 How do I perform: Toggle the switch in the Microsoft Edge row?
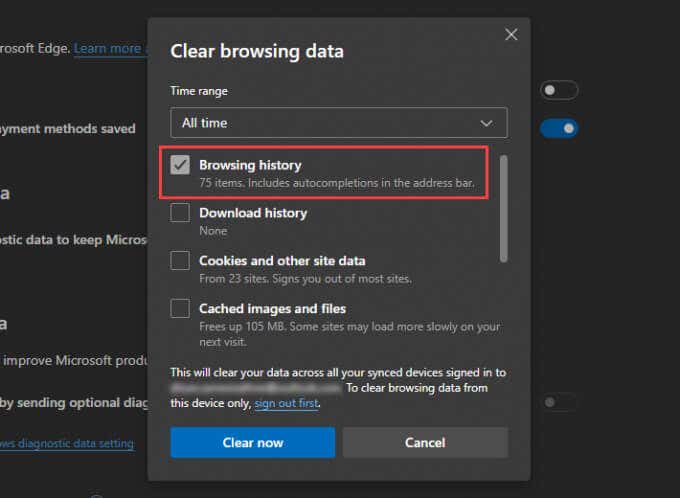coord(559,90)
